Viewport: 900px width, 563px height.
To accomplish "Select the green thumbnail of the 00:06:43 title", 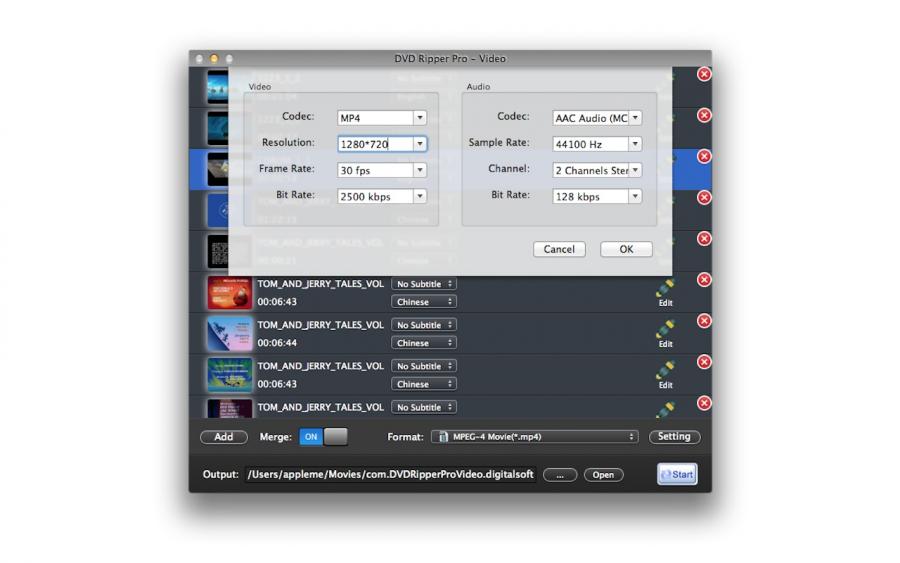I will tap(230, 375).
